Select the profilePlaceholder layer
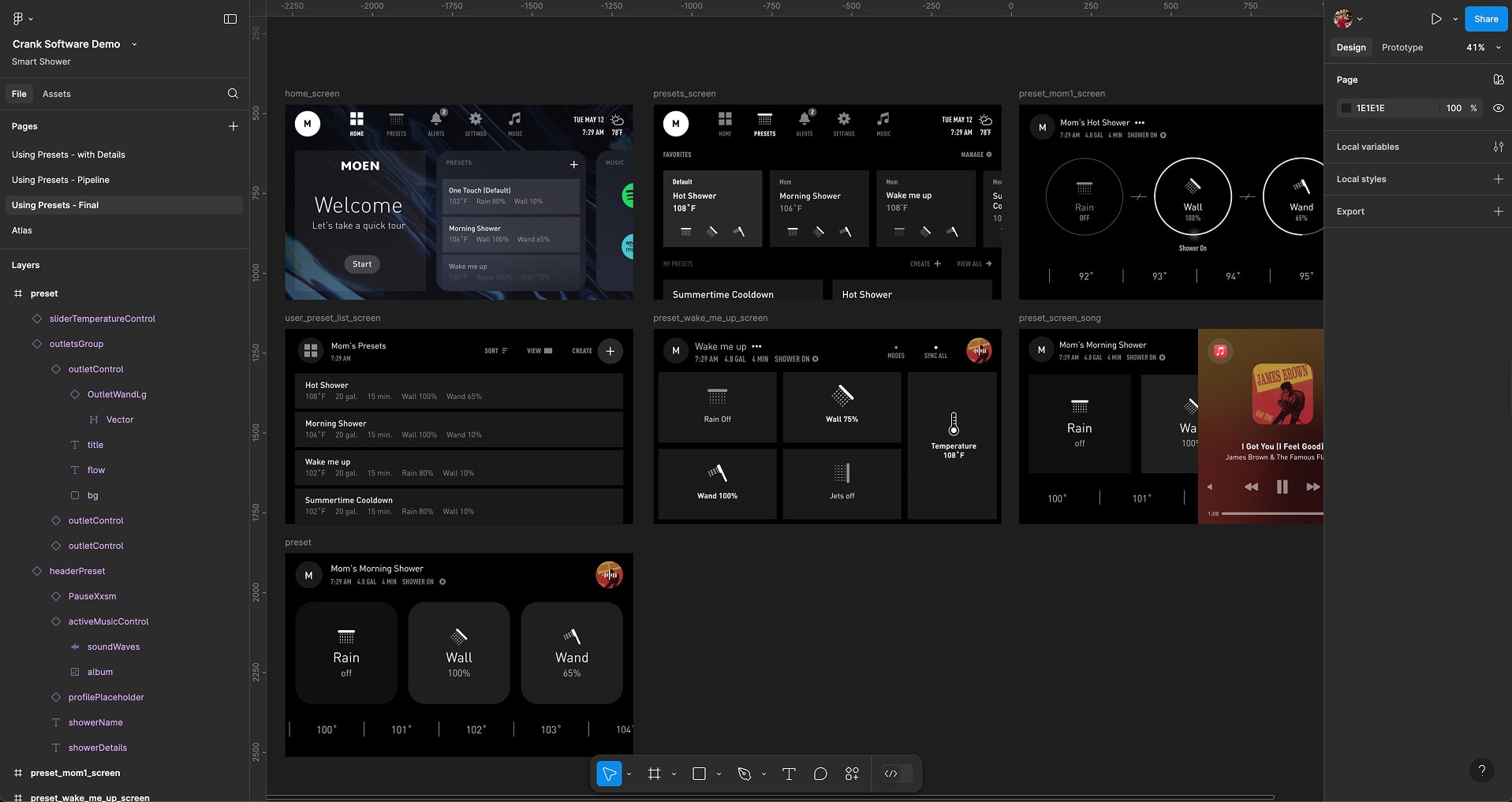 (x=106, y=697)
